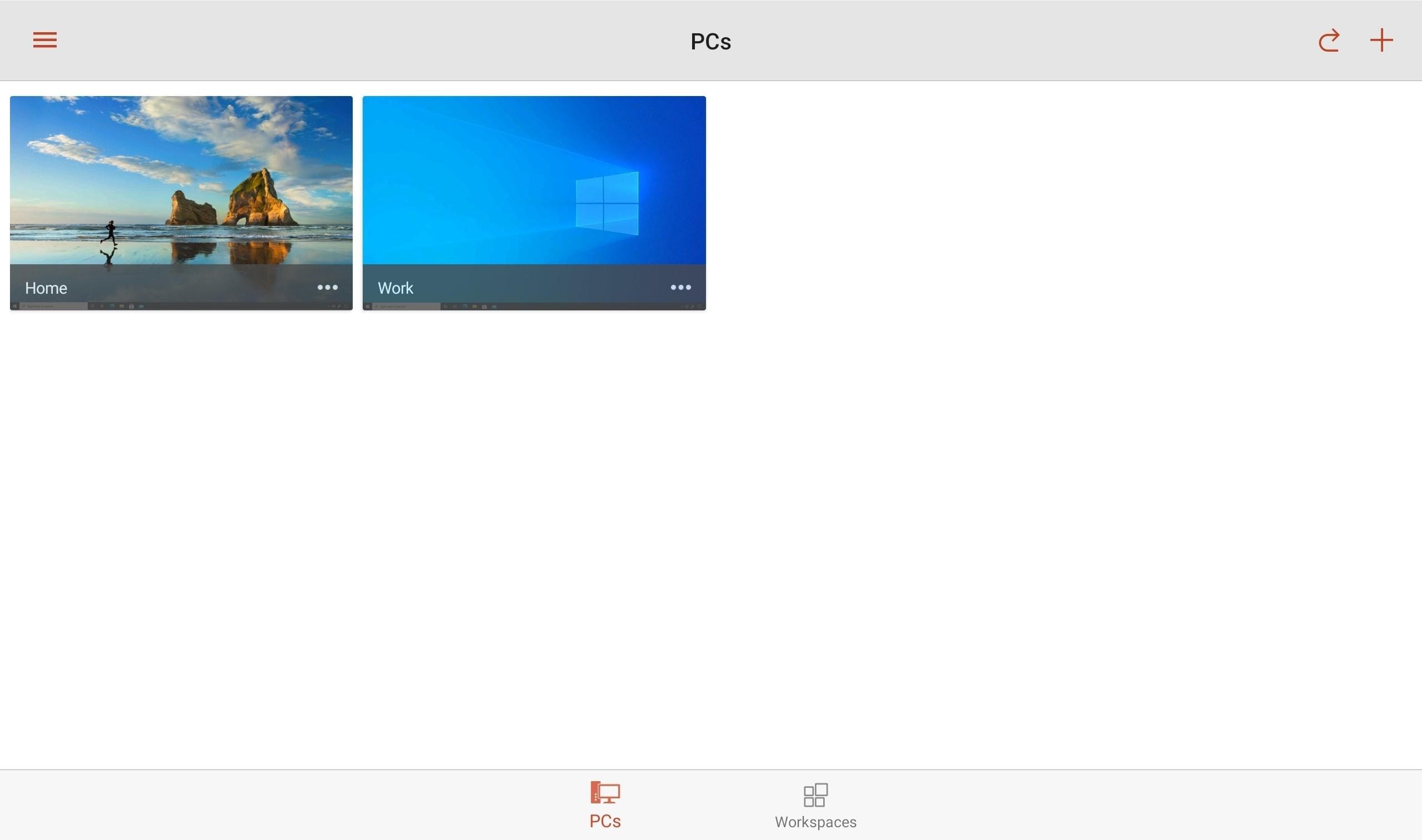Switch to the PCs tab
Viewport: 1422px width, 840px height.
point(604,805)
